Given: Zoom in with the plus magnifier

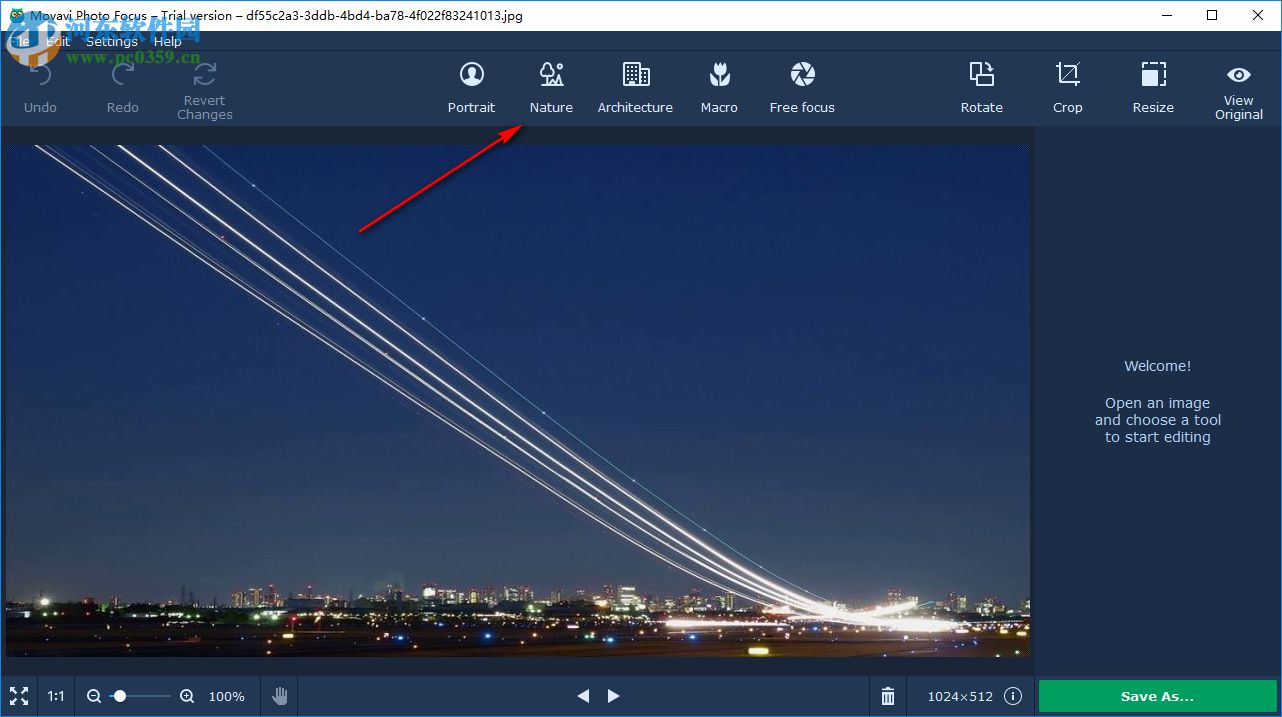Looking at the screenshot, I should click(187, 696).
